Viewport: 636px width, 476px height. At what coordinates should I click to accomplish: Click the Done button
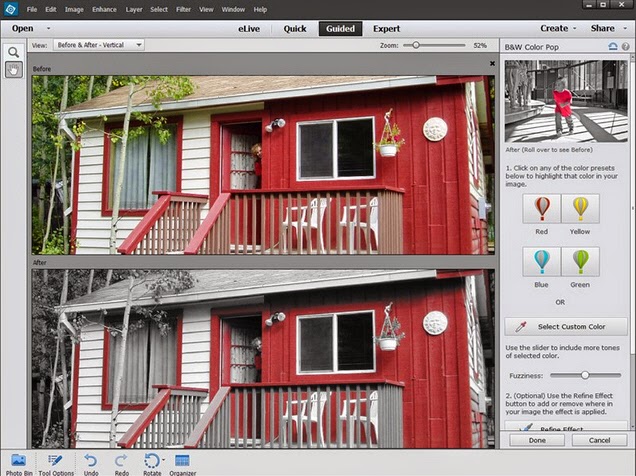point(537,440)
